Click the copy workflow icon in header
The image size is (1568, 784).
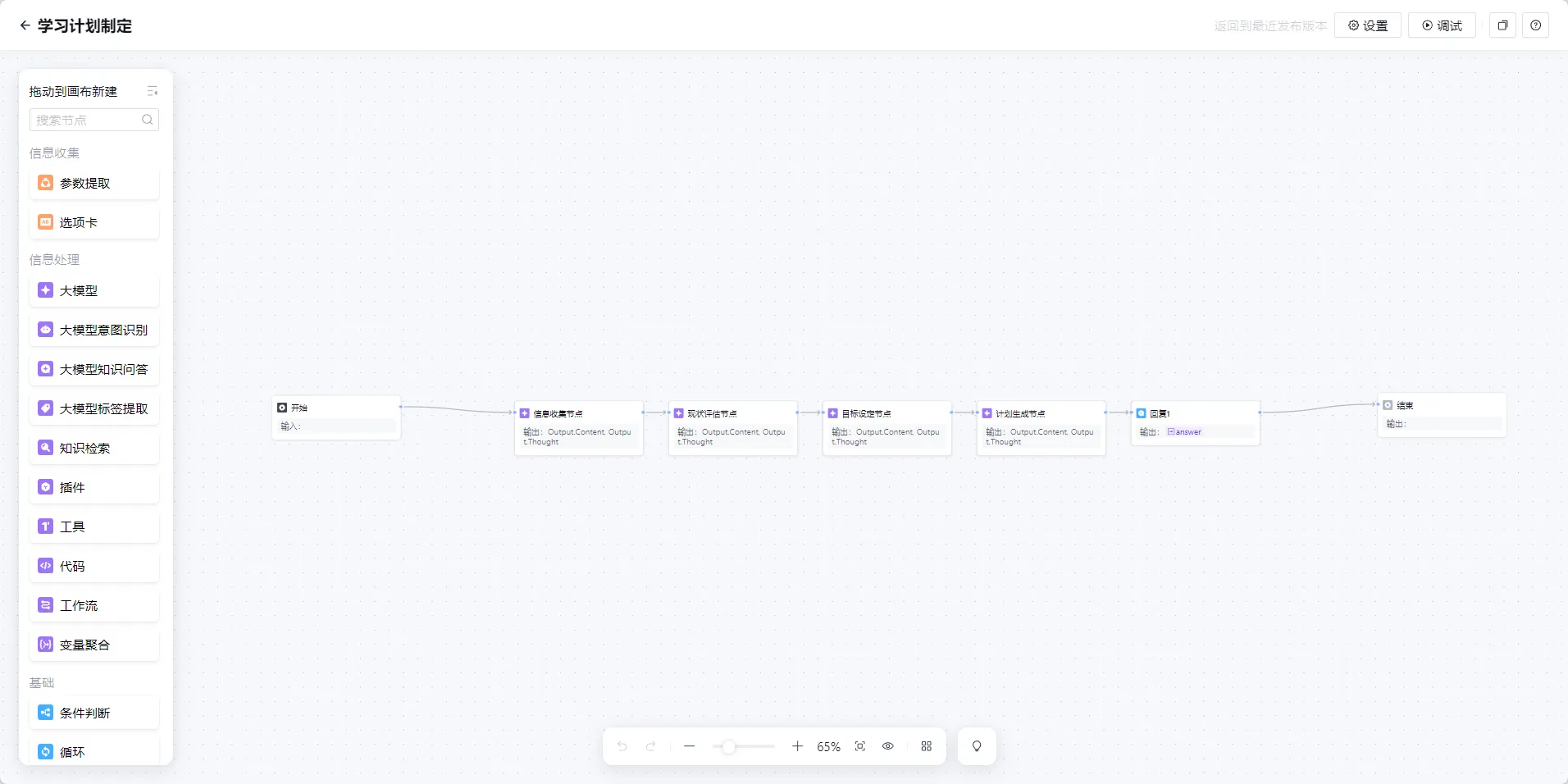pyautogui.click(x=1502, y=25)
